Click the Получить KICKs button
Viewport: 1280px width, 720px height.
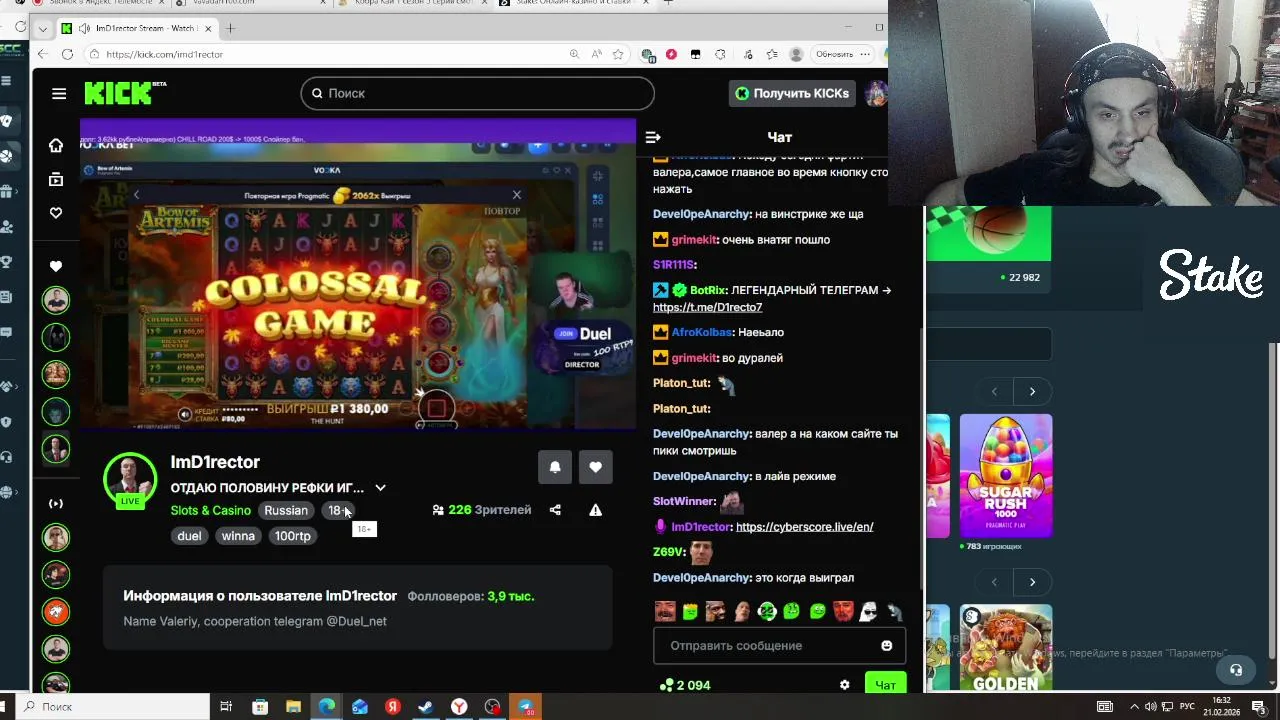[793, 93]
